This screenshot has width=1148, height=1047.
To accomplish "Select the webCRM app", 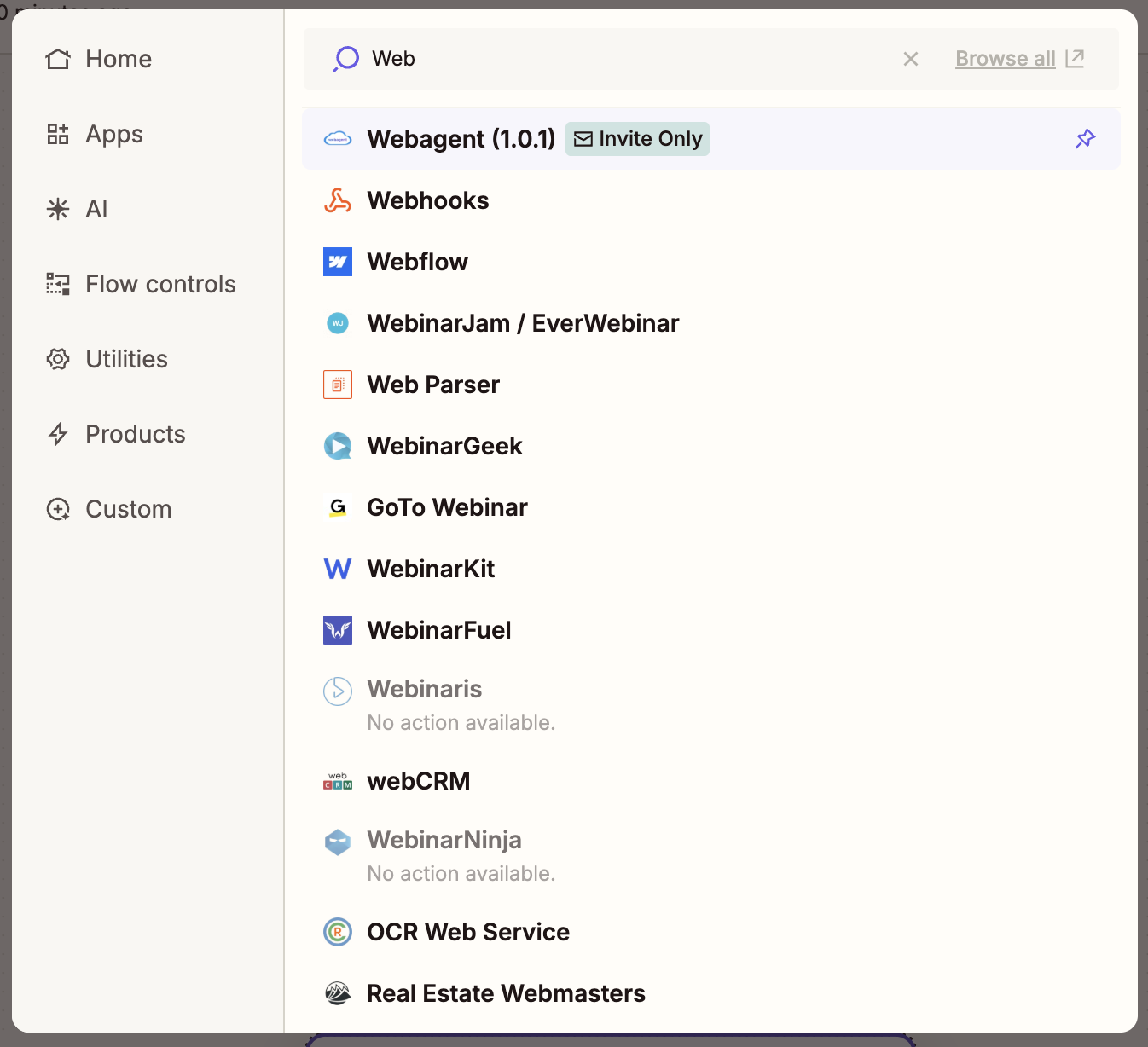I will [x=711, y=781].
